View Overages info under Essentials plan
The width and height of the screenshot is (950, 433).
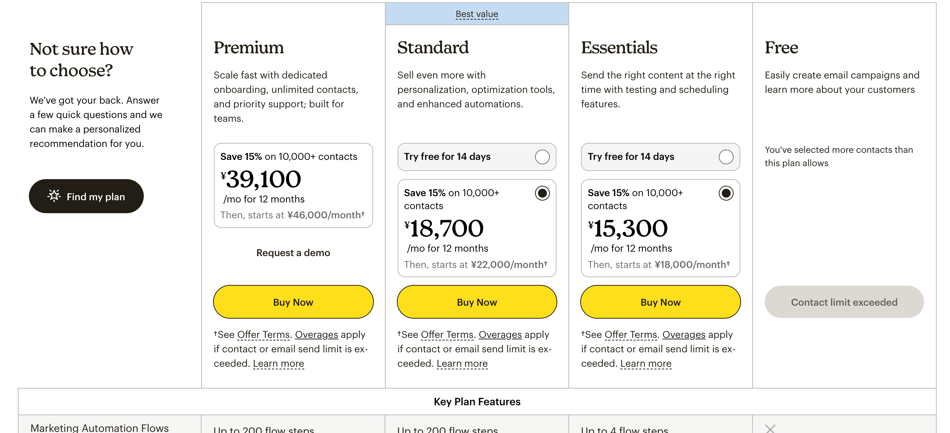pyautogui.click(x=684, y=335)
